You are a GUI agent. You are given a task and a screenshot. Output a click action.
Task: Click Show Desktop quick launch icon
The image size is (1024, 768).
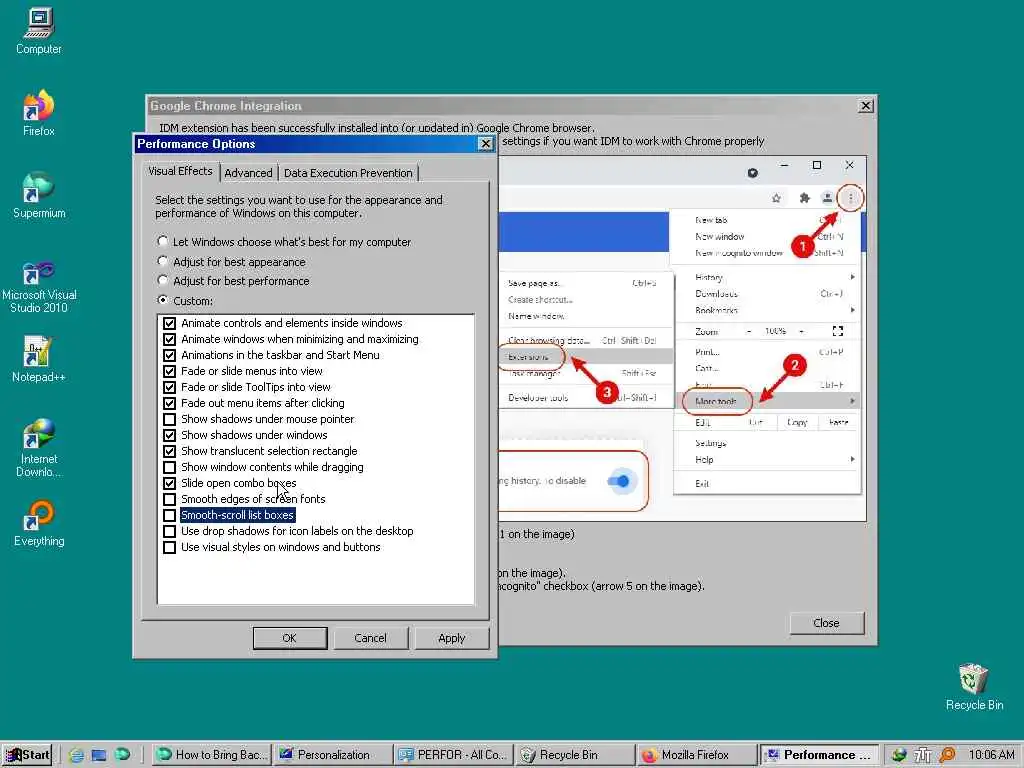pyautogui.click(x=99, y=756)
